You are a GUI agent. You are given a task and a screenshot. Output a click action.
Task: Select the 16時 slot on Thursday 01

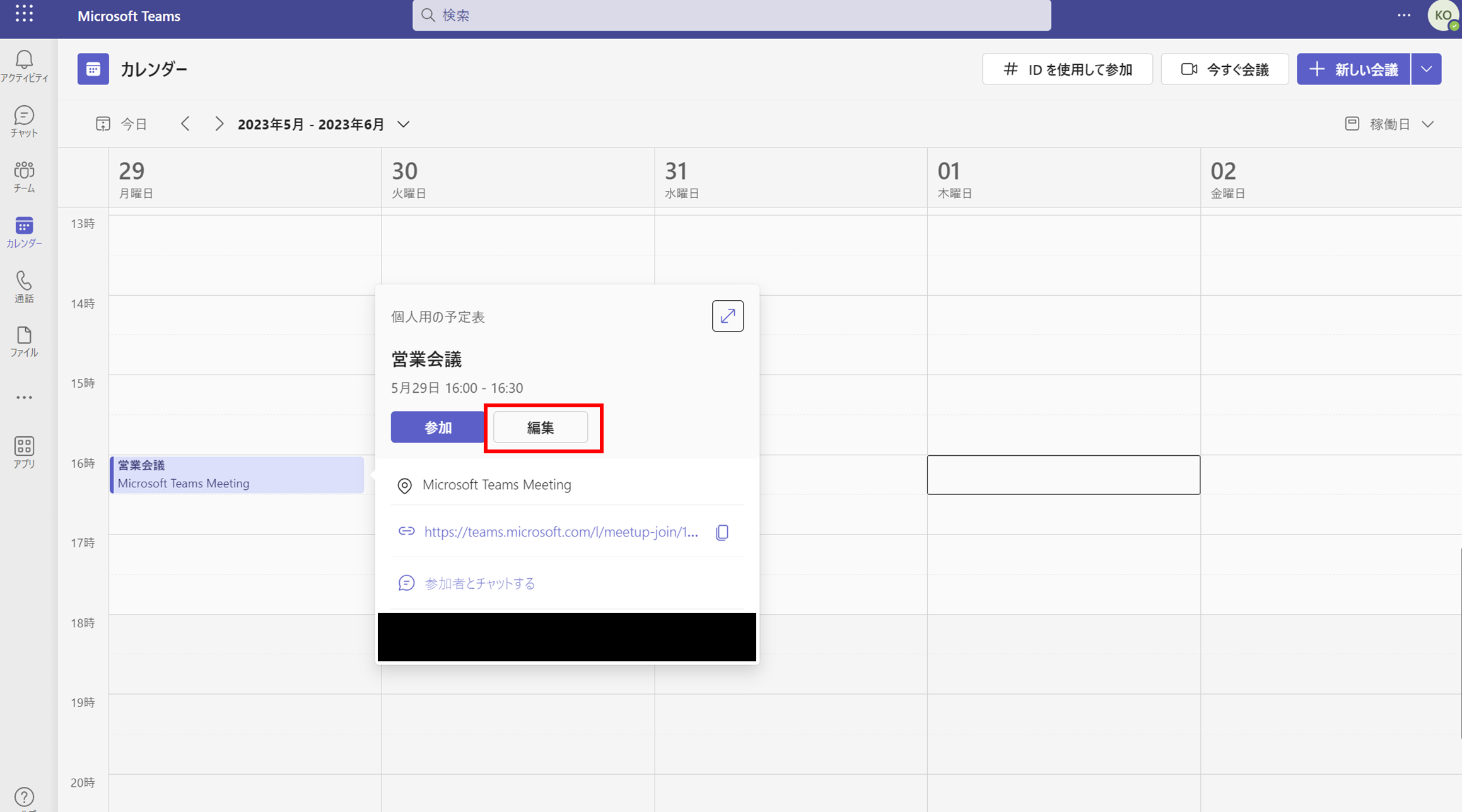click(x=1063, y=475)
